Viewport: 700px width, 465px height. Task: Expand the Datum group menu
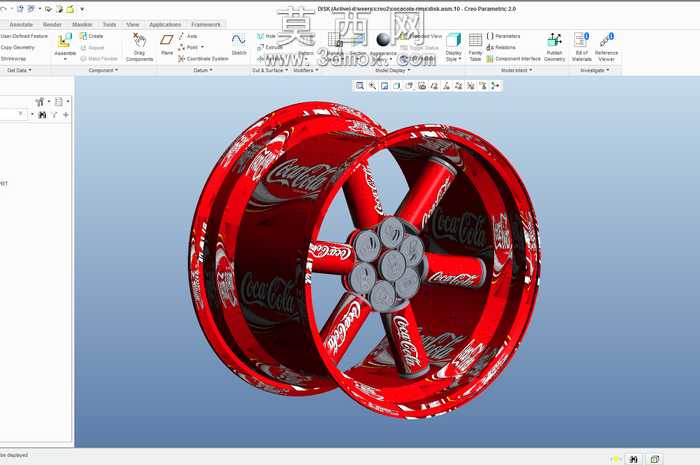(203, 70)
